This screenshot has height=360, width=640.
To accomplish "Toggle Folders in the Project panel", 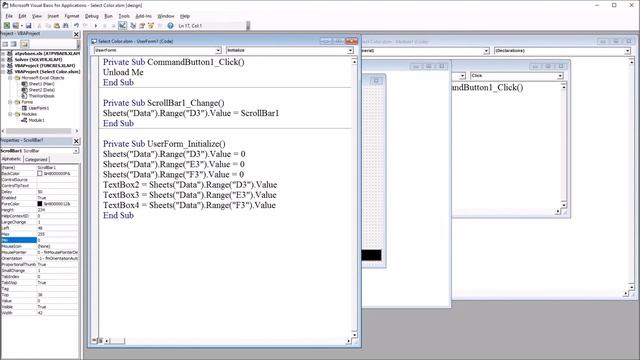I will [24, 44].
